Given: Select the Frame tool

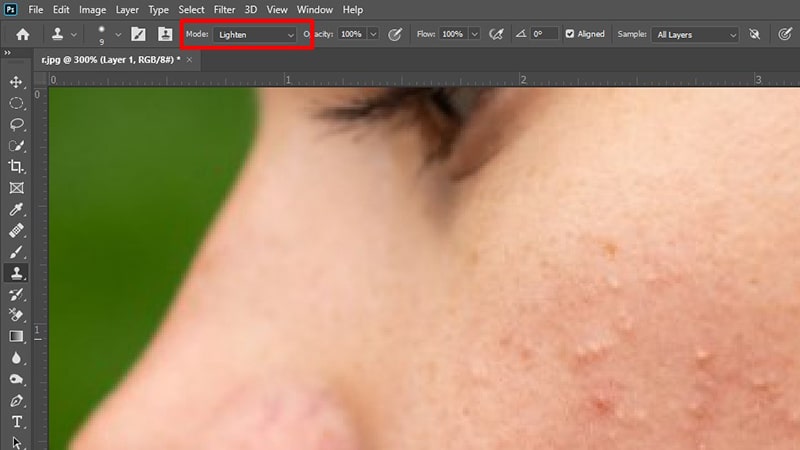Looking at the screenshot, I should coord(16,188).
